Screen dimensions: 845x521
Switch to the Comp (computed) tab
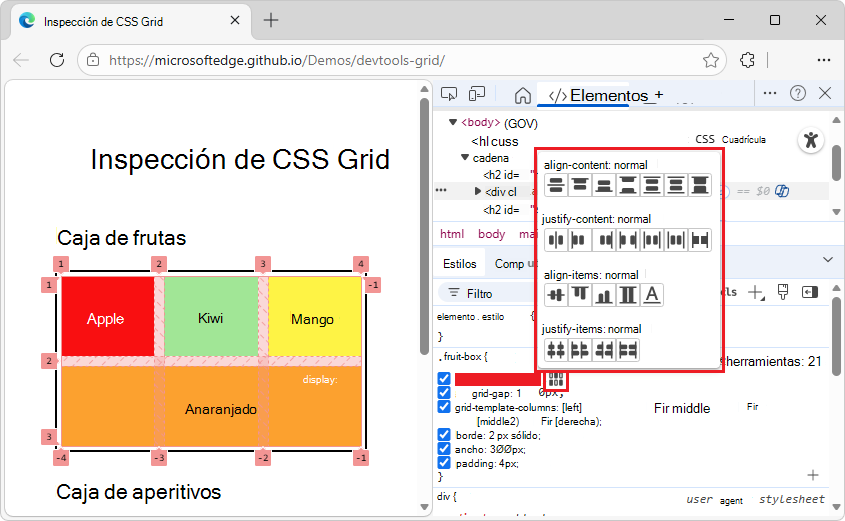click(x=511, y=264)
